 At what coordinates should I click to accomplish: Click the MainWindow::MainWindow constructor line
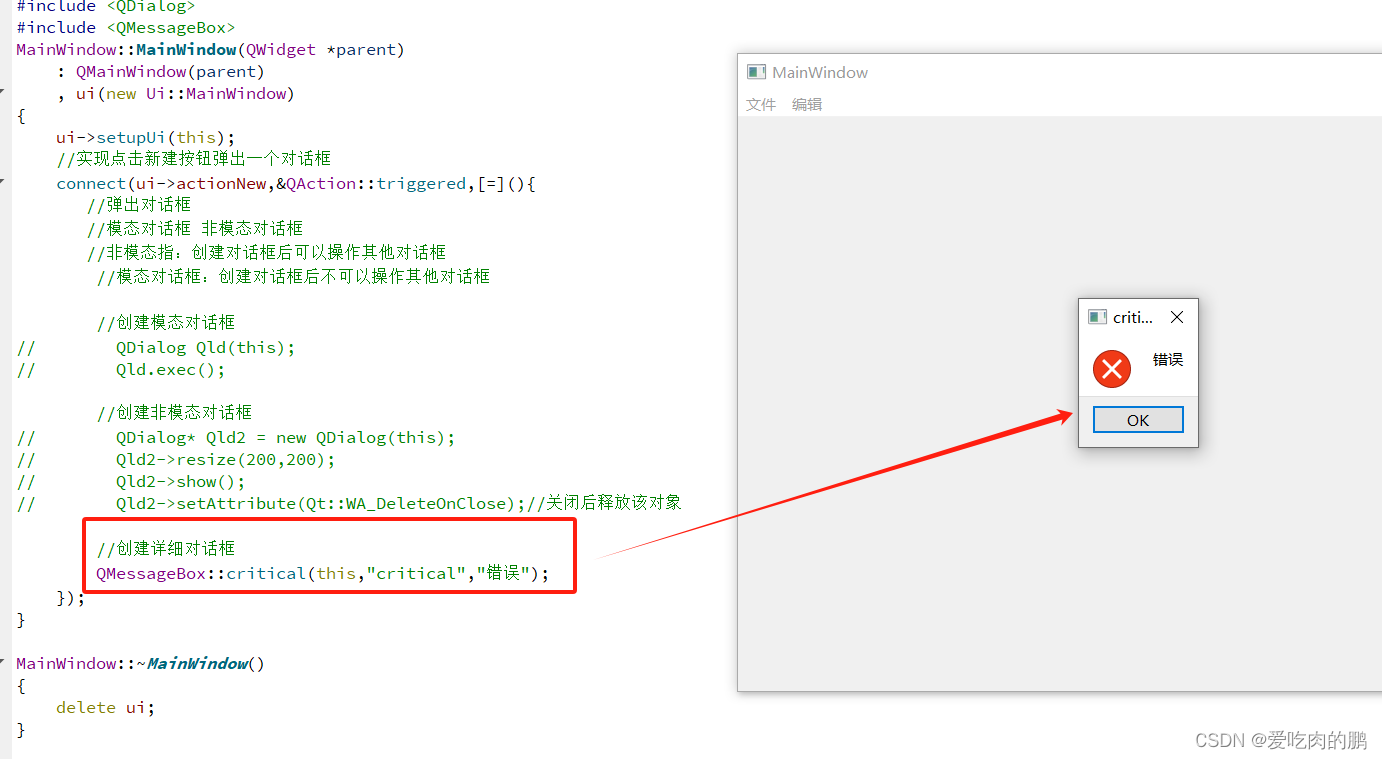point(211,49)
